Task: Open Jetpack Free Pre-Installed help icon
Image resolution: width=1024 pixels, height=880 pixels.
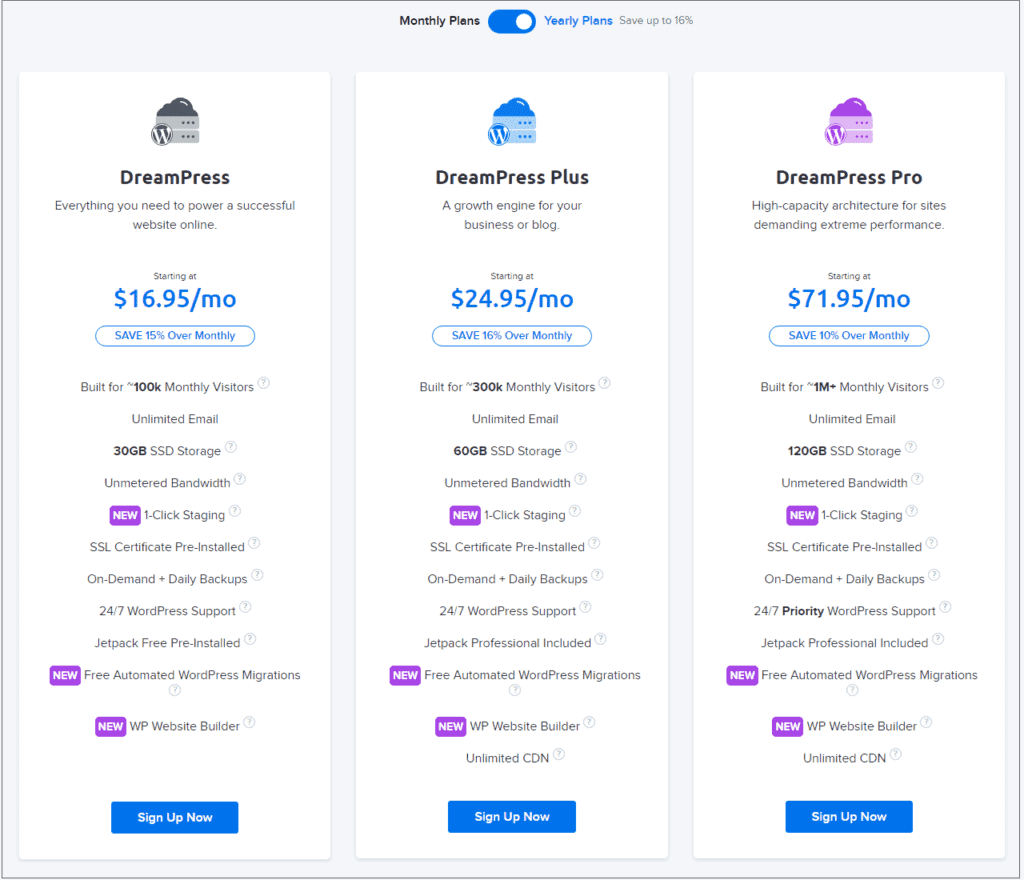Action: click(250, 638)
